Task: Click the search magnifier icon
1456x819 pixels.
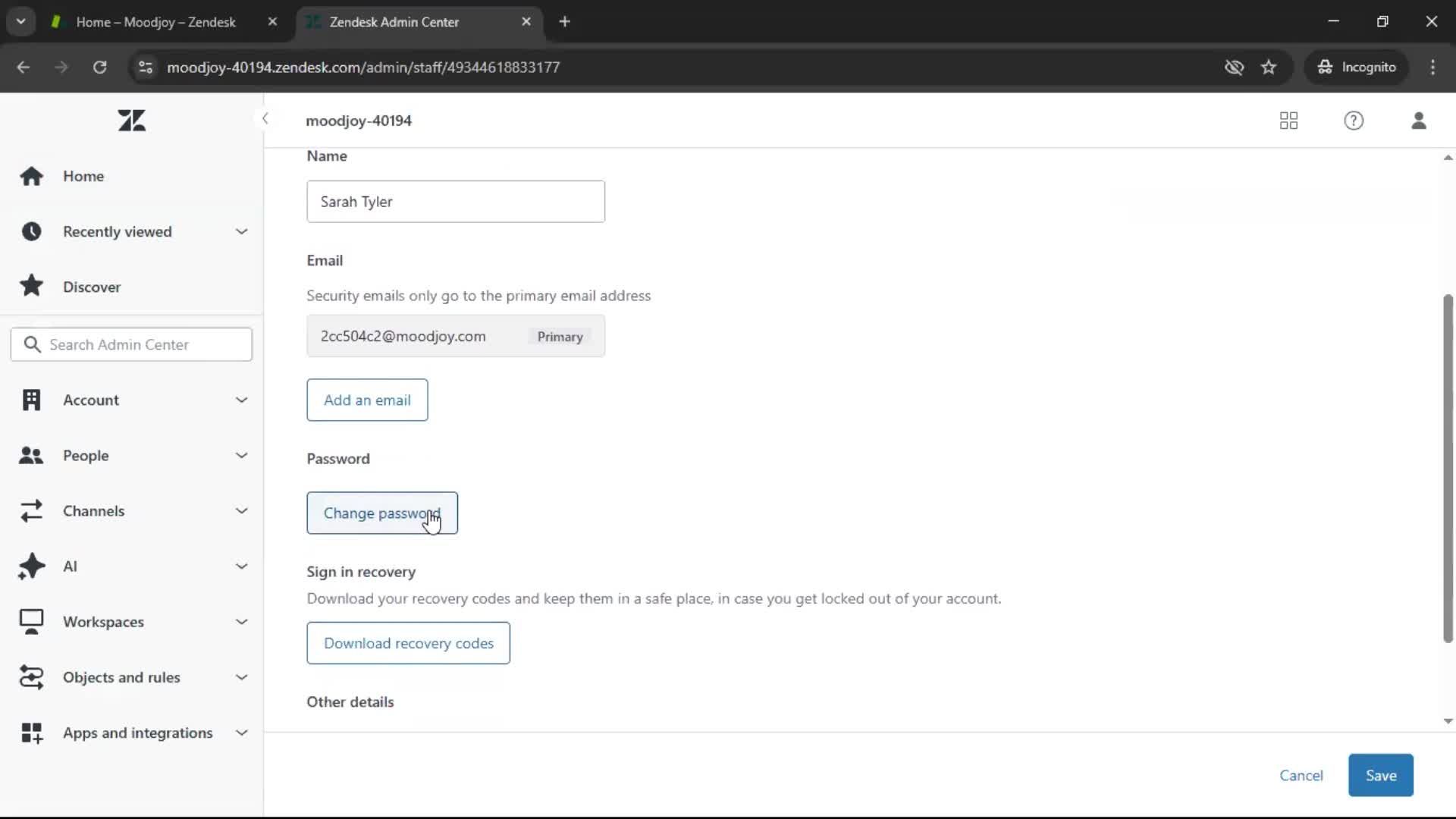Action: pyautogui.click(x=32, y=344)
